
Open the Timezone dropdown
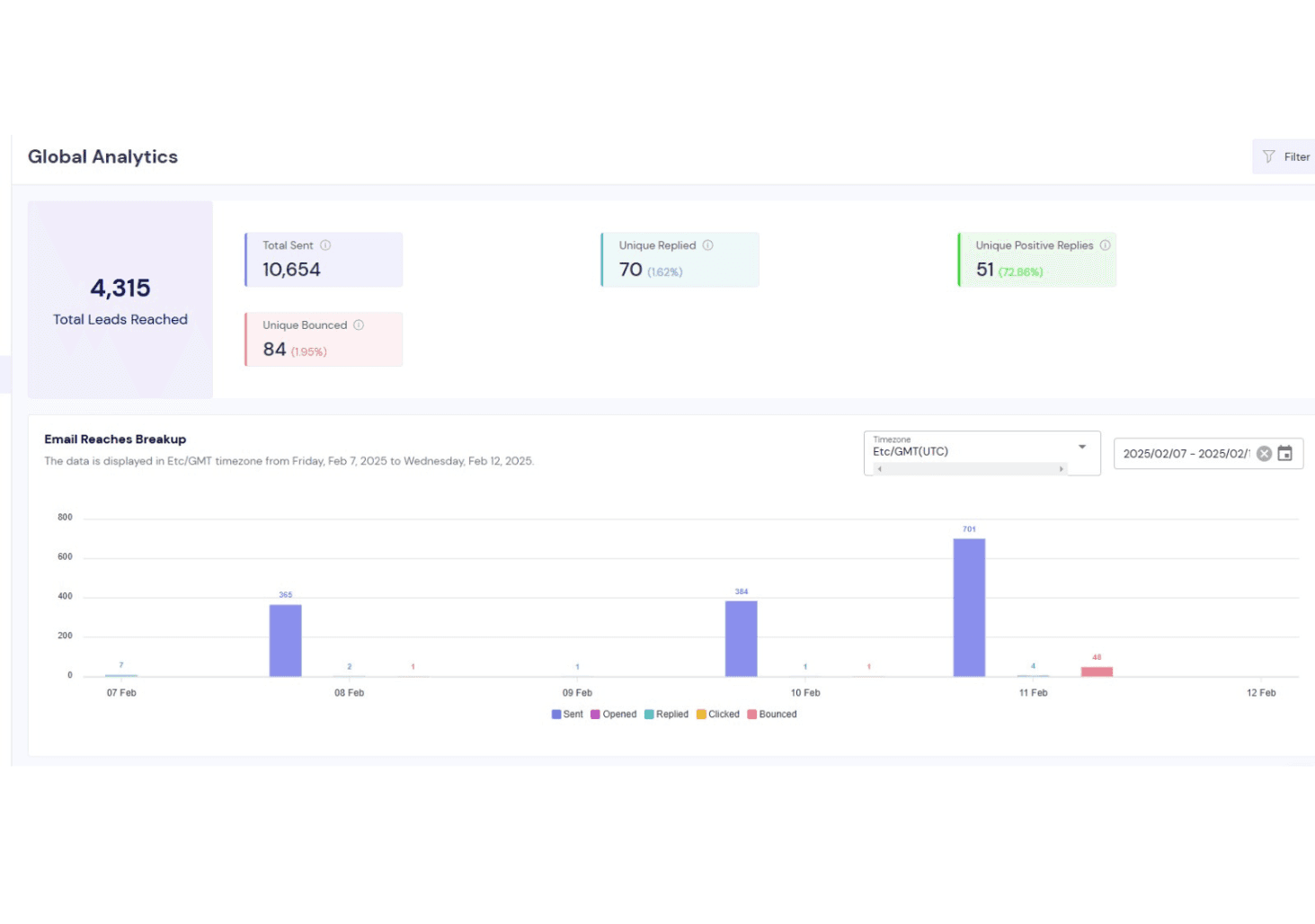pos(982,453)
